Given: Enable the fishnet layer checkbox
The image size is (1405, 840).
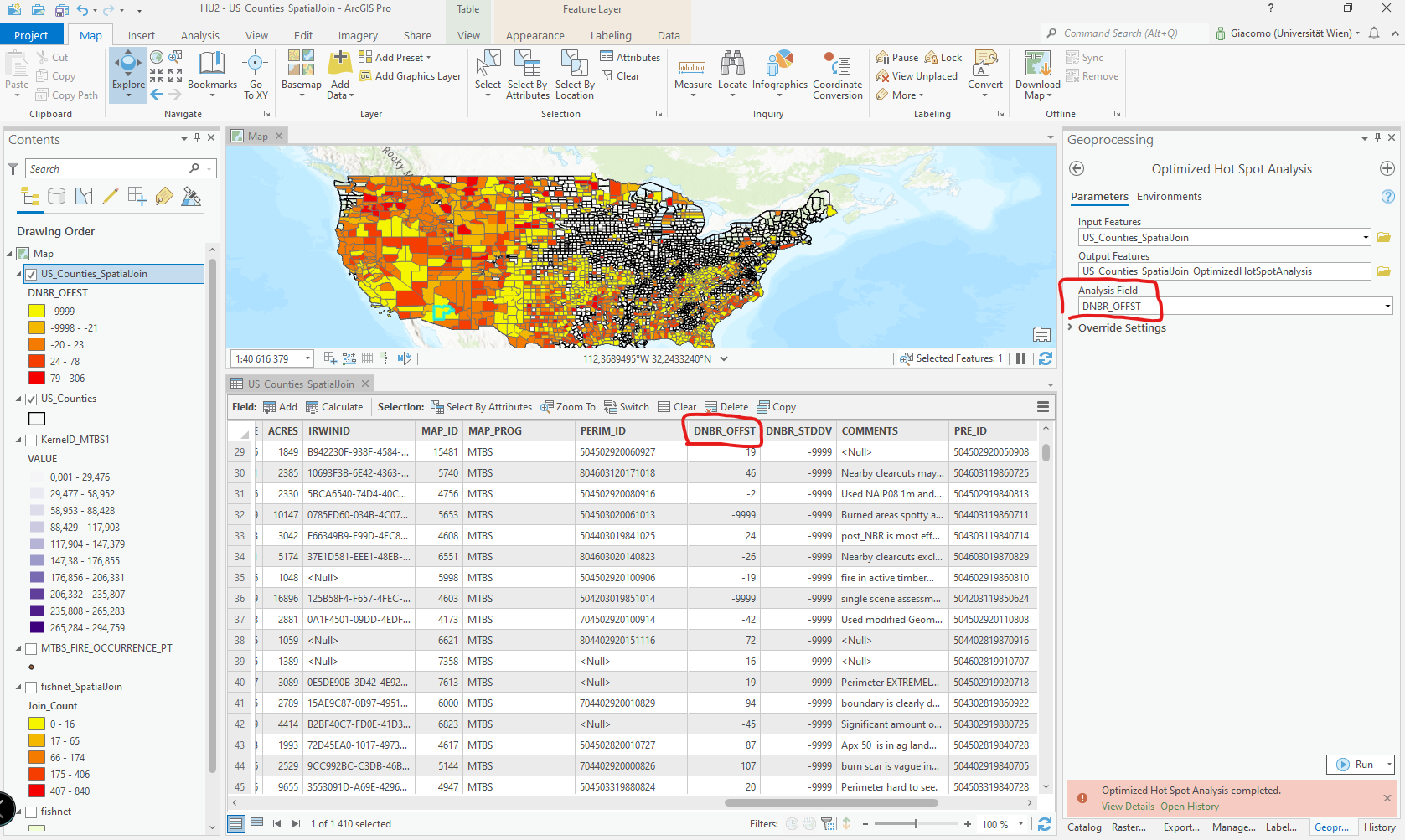Looking at the screenshot, I should (32, 811).
